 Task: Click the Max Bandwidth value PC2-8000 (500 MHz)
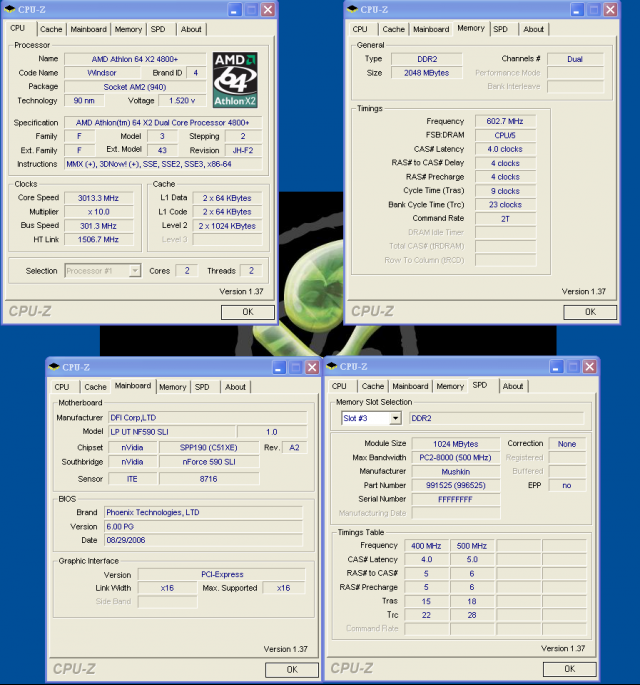click(x=456, y=458)
